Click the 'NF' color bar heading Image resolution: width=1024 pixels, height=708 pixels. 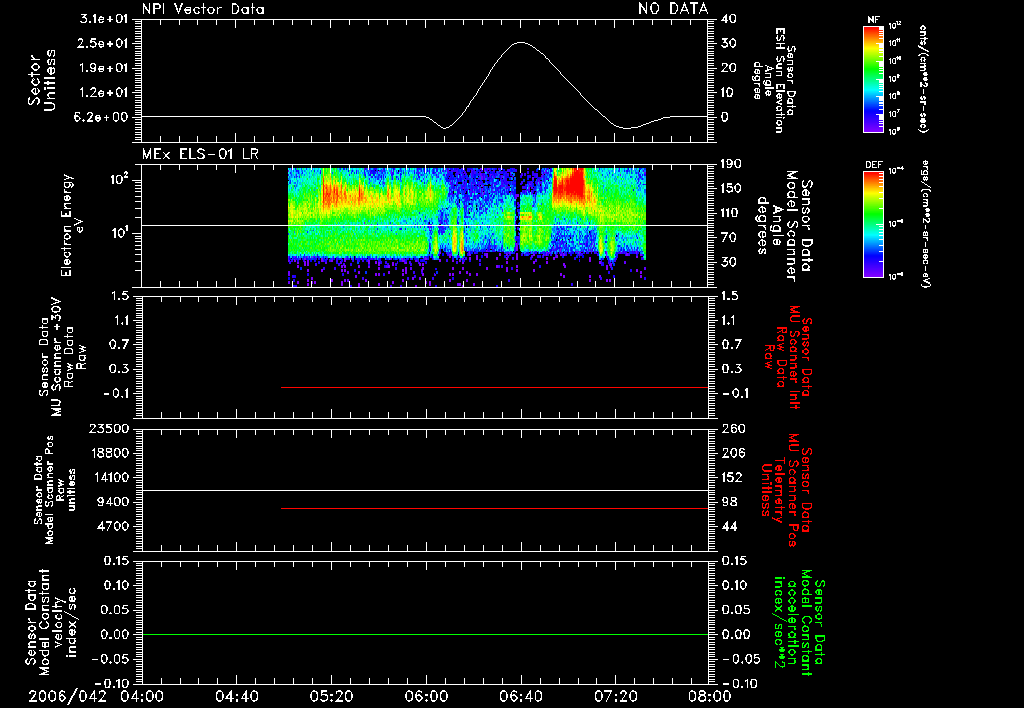coord(873,20)
